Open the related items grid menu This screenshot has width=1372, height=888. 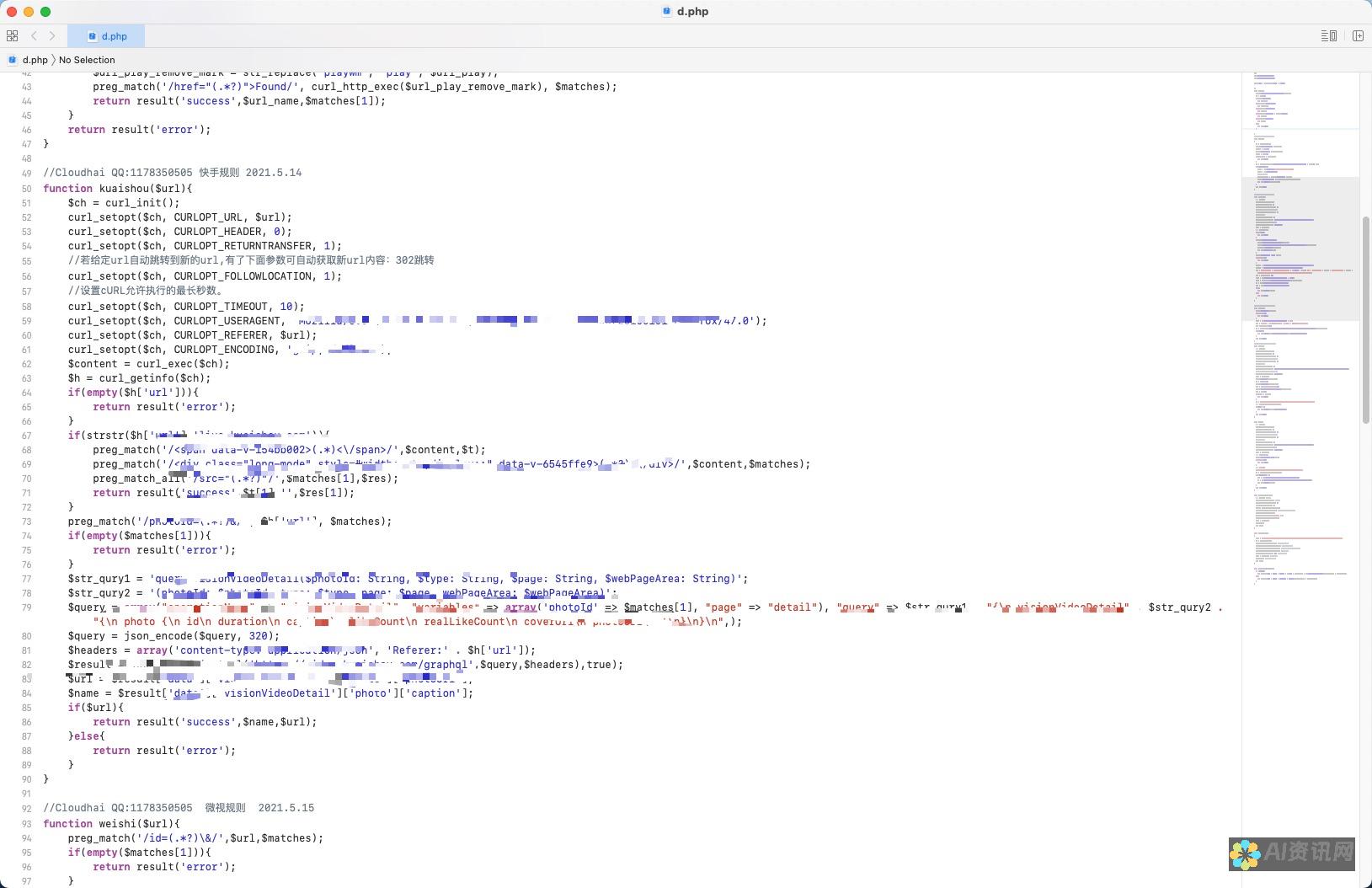tap(12, 35)
